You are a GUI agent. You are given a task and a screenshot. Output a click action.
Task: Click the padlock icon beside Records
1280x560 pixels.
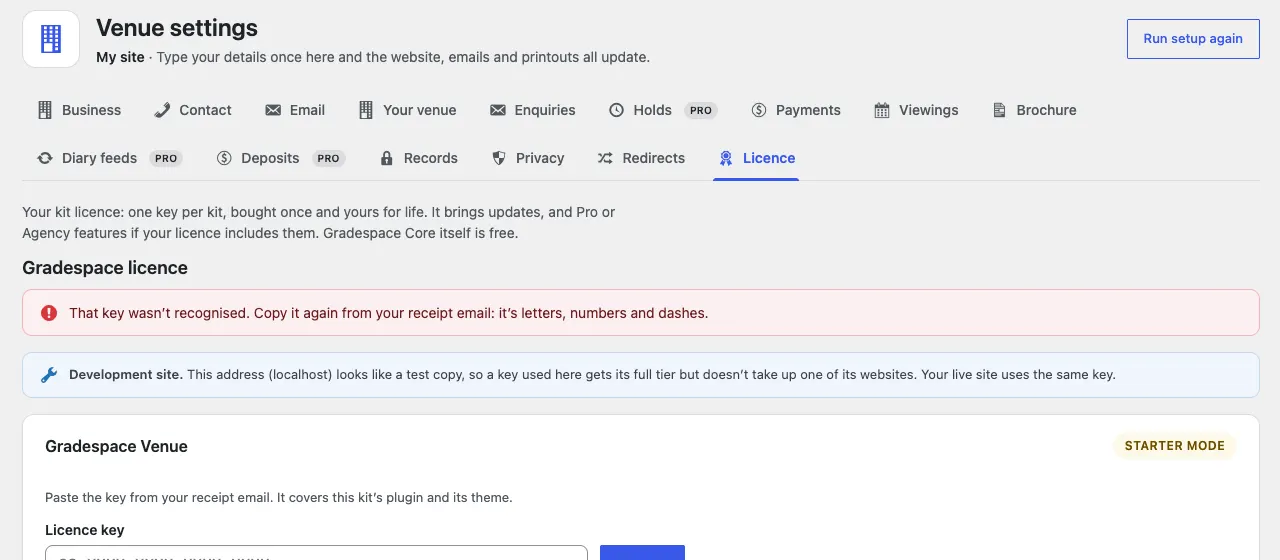(387, 158)
